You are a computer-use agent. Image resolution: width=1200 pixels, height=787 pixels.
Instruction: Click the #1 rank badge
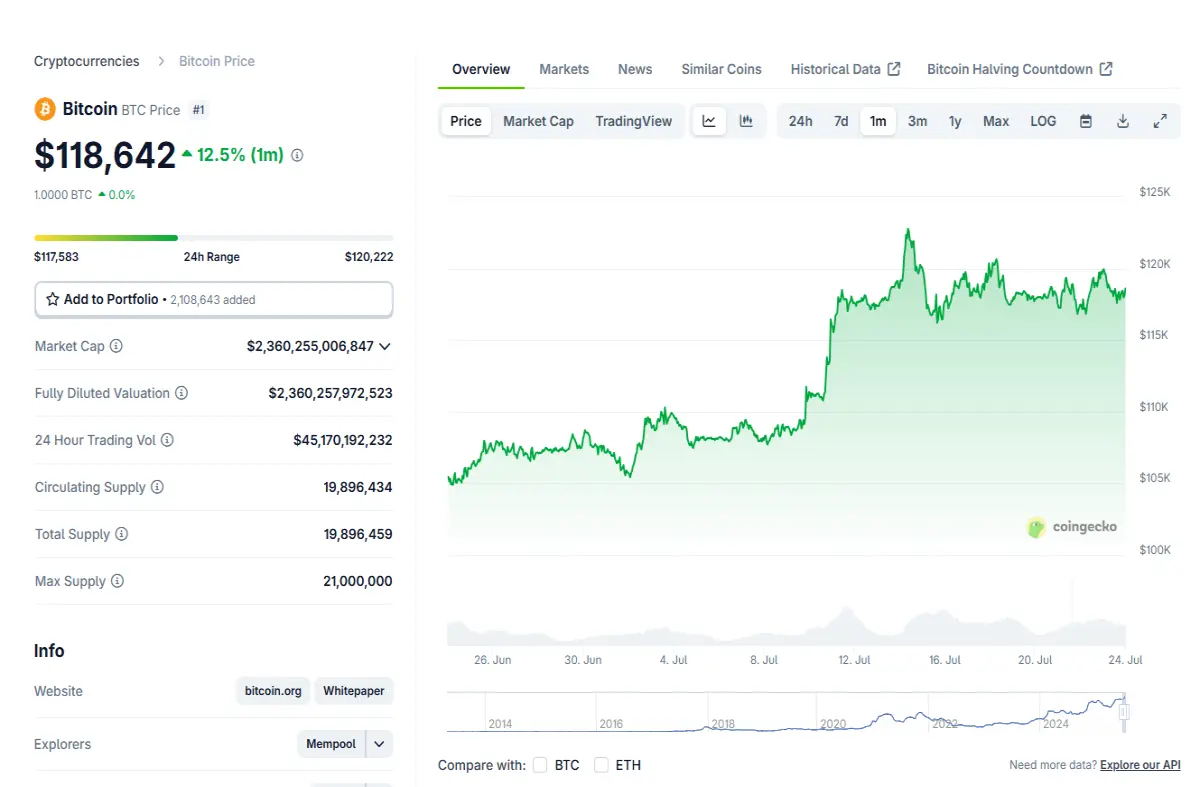click(198, 110)
